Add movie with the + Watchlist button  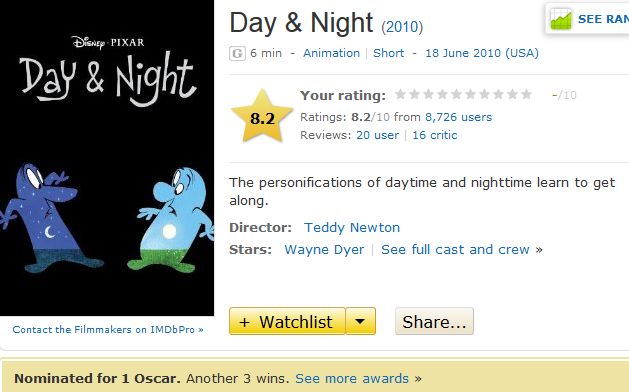click(x=287, y=321)
